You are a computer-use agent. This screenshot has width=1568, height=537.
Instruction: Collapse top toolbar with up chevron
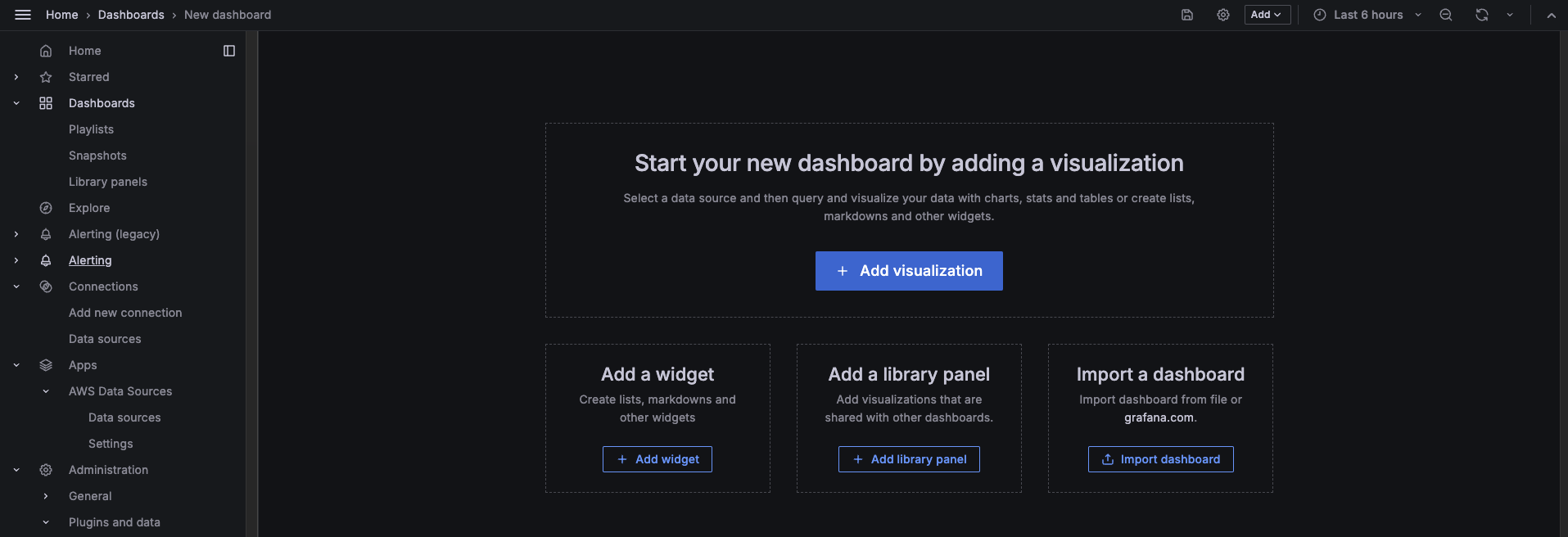click(1551, 15)
